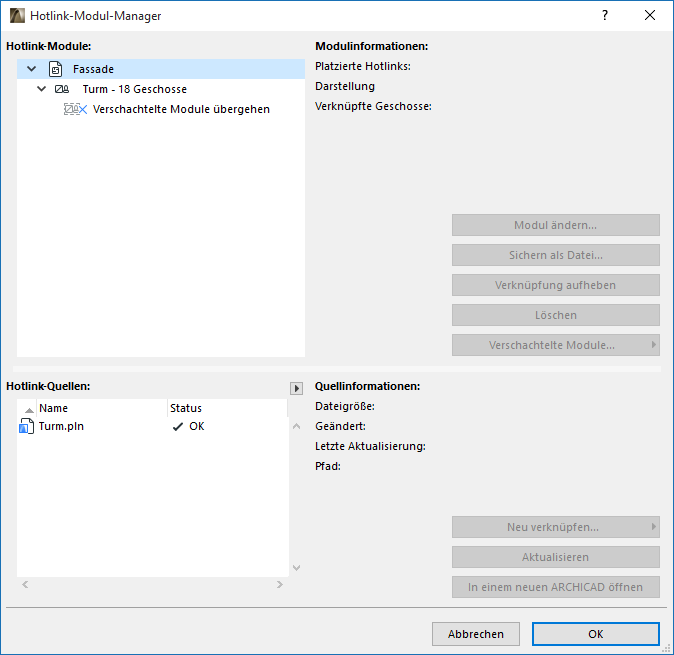
Task: Cancel the dialog with Abbrechen
Action: [475, 634]
